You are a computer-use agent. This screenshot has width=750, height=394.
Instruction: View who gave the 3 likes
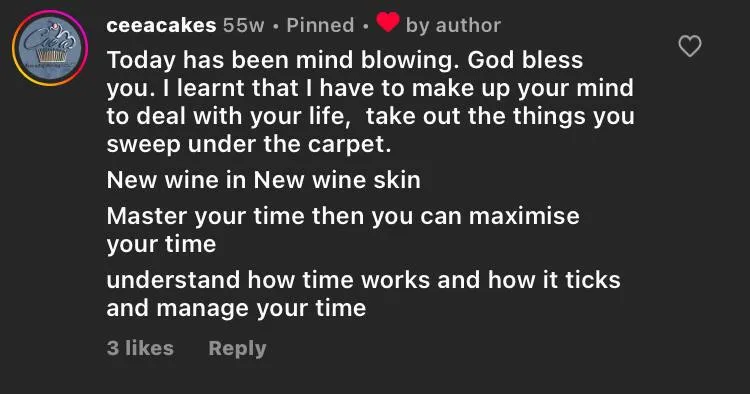coord(140,348)
